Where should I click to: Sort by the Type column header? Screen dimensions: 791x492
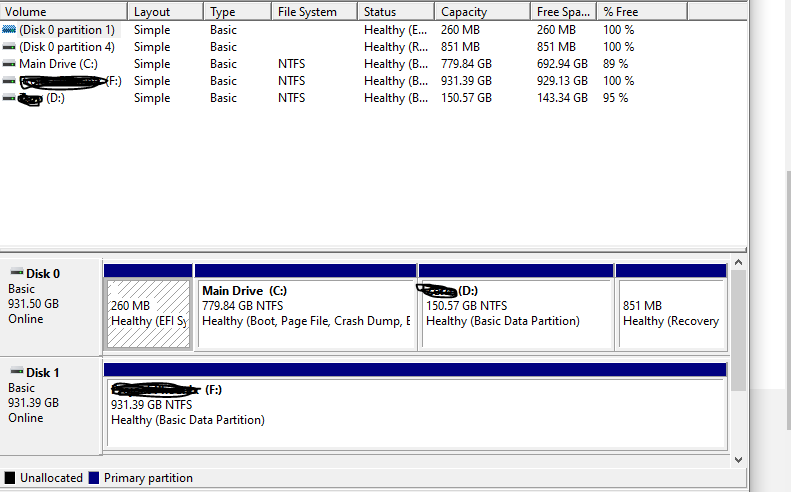click(x=238, y=12)
